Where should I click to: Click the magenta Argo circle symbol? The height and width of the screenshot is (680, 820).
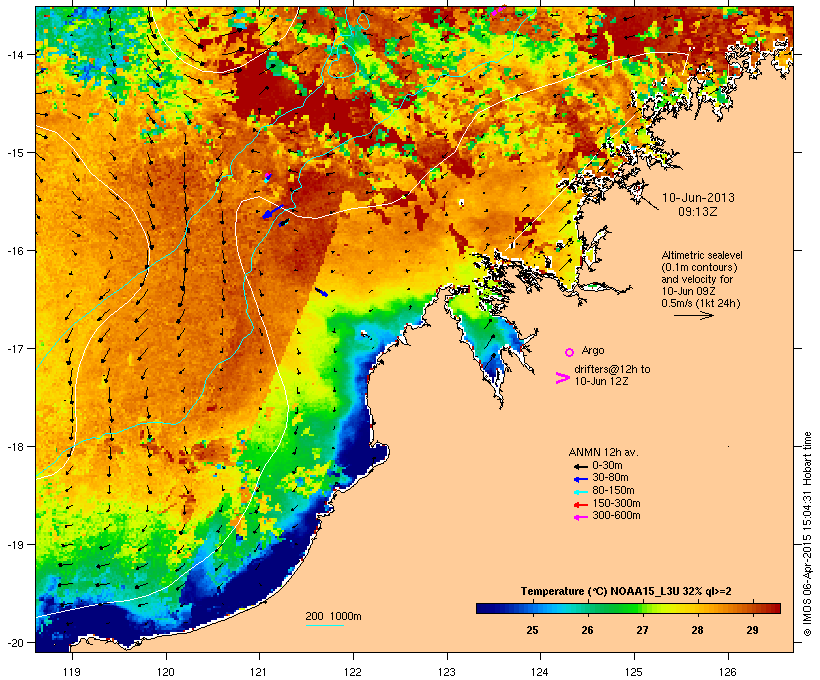pyautogui.click(x=570, y=352)
